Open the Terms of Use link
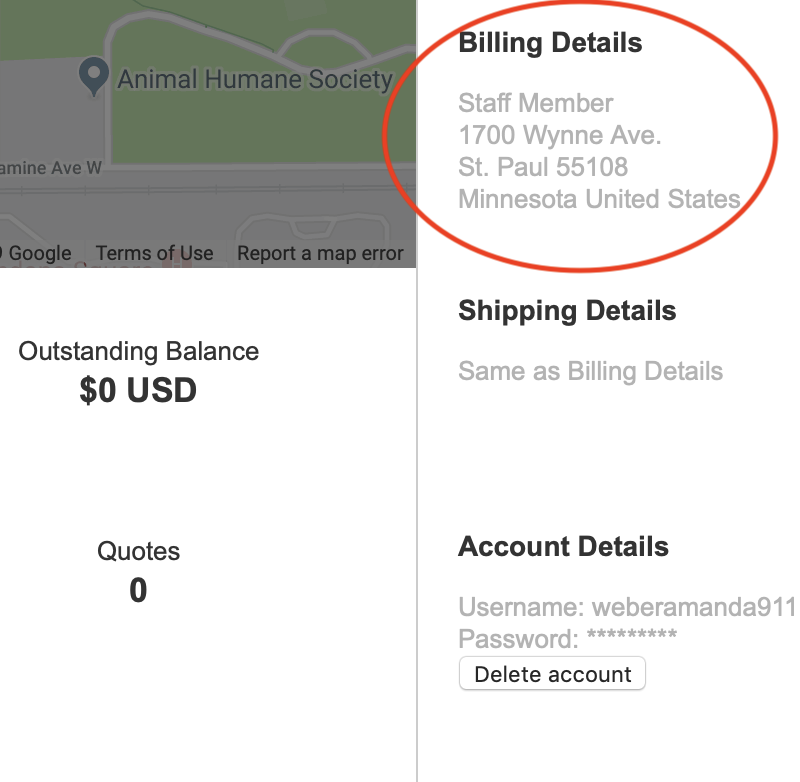This screenshot has height=782, width=800. [x=154, y=253]
